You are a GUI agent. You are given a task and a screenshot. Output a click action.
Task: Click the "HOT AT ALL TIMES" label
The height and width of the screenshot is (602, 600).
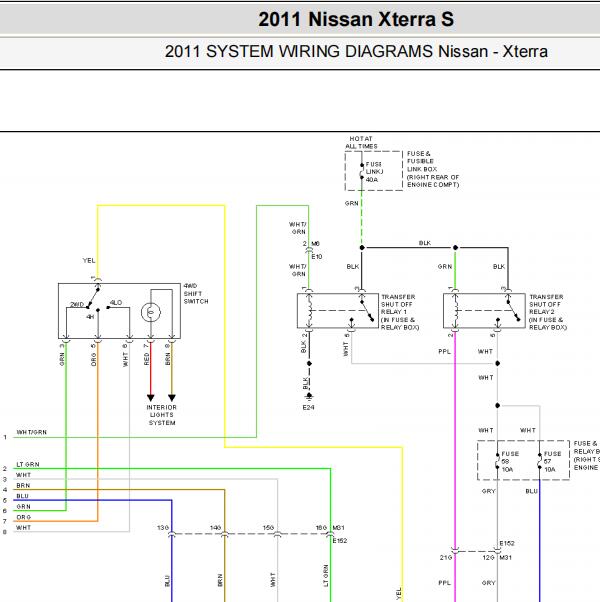[361, 142]
